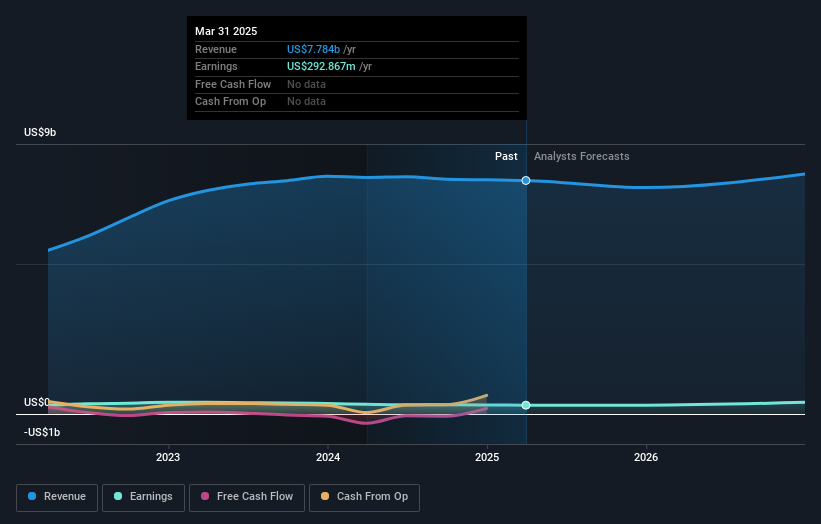The image size is (821, 524).
Task: Click the US$9b y-axis label
Action: click(x=40, y=132)
